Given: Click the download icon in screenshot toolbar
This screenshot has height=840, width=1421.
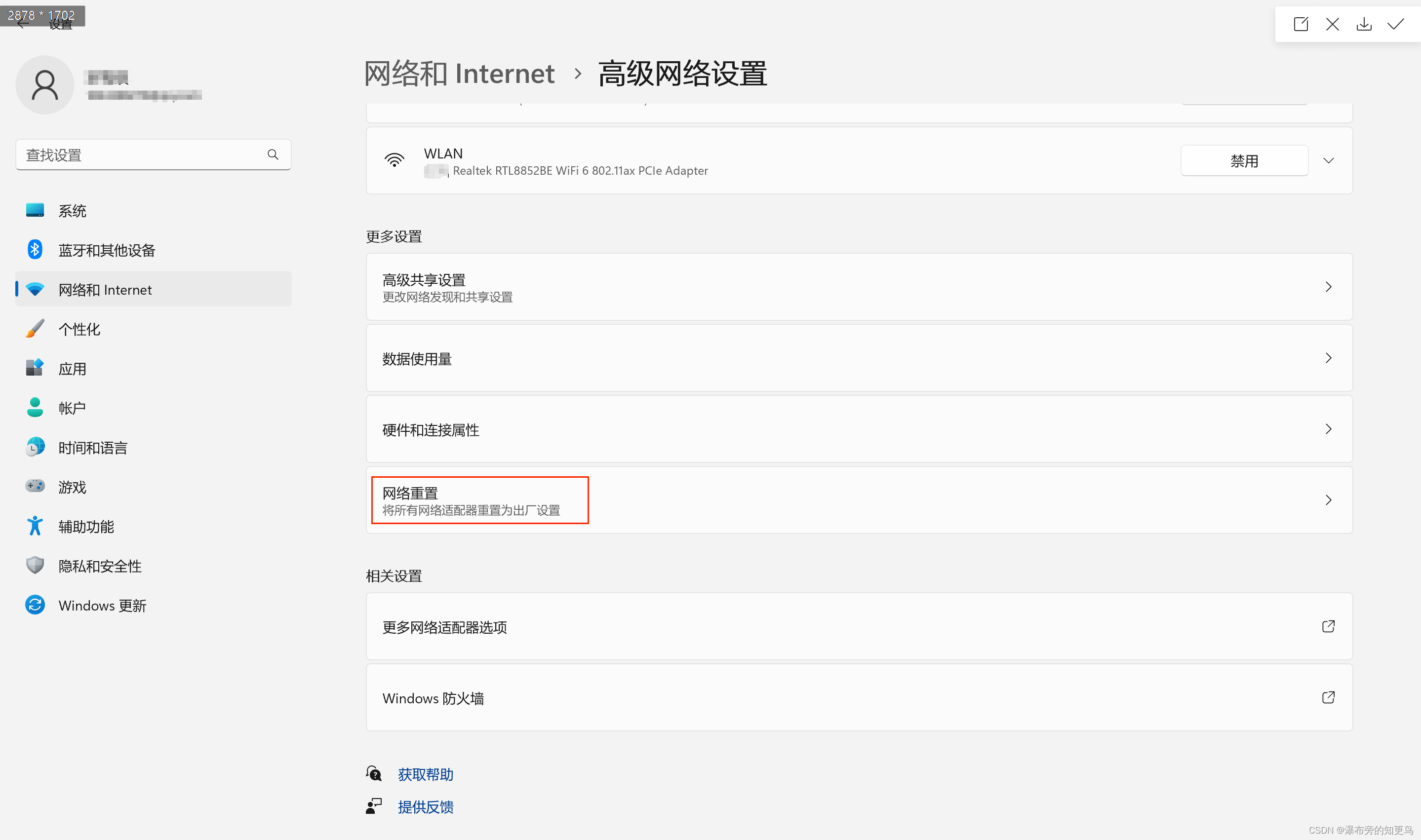Looking at the screenshot, I should [1364, 24].
